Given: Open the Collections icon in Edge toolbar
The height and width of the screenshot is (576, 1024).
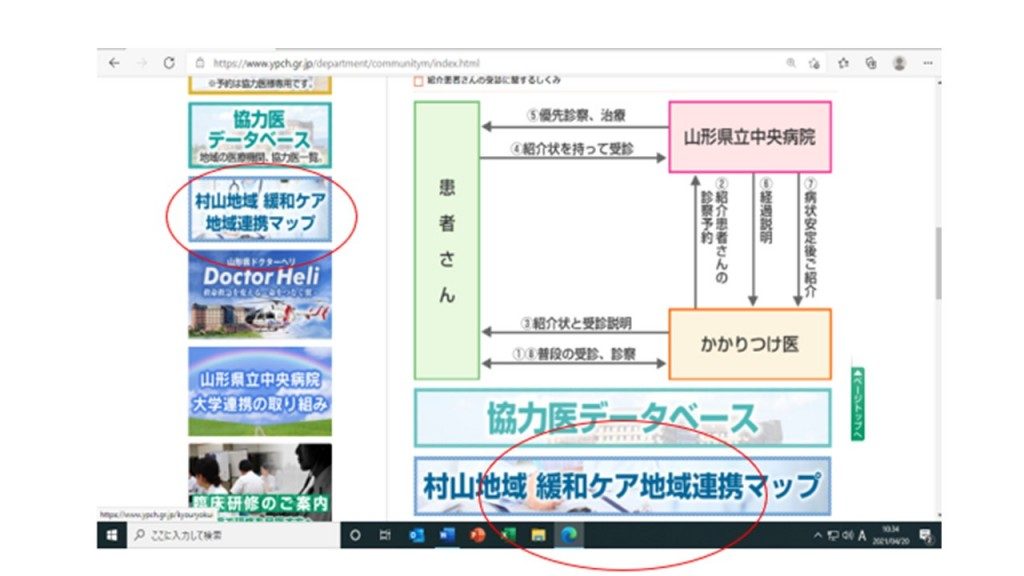Looking at the screenshot, I should [871, 62].
